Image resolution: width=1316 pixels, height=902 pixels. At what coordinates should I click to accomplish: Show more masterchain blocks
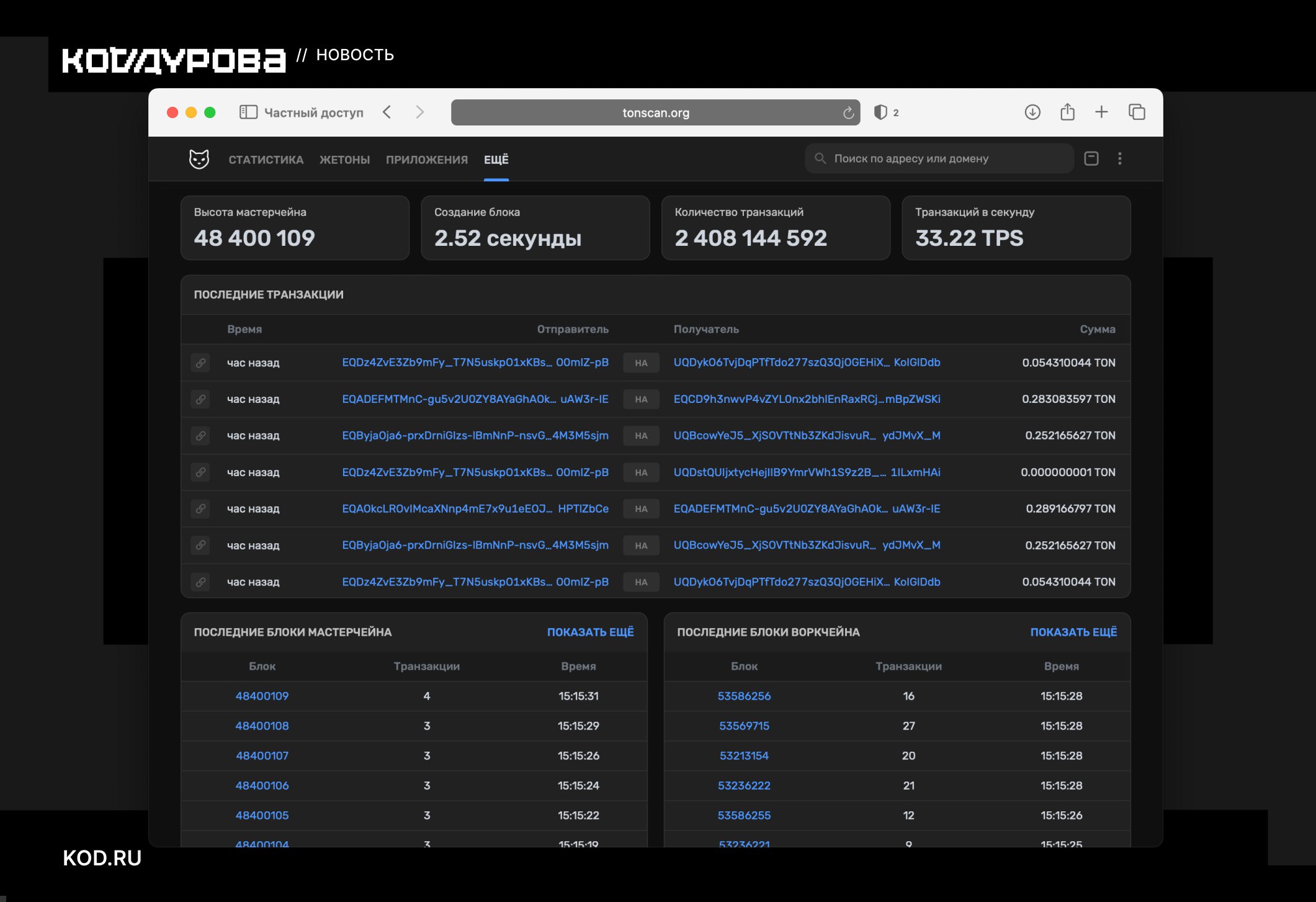[590, 632]
